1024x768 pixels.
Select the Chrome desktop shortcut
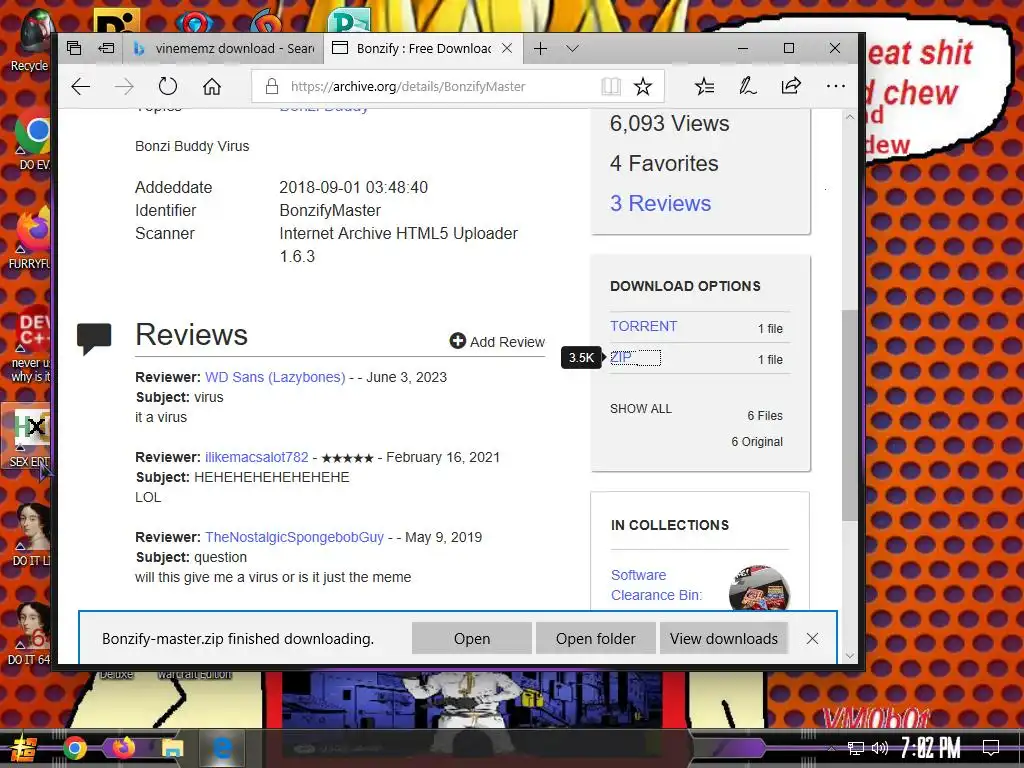[x=33, y=140]
